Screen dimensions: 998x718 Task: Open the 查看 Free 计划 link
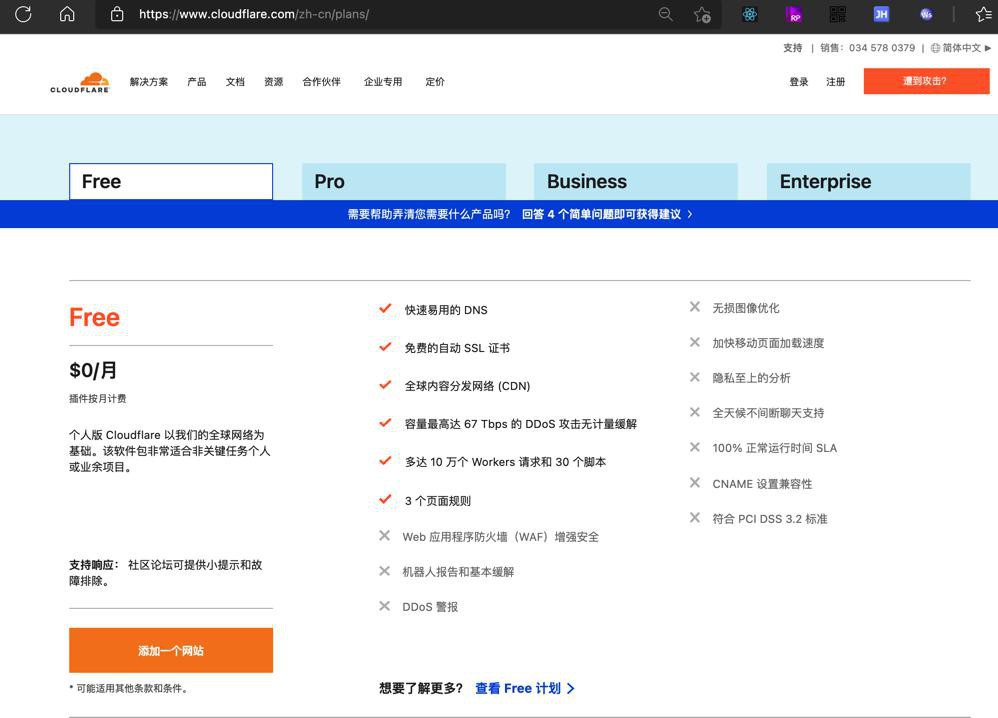click(525, 688)
